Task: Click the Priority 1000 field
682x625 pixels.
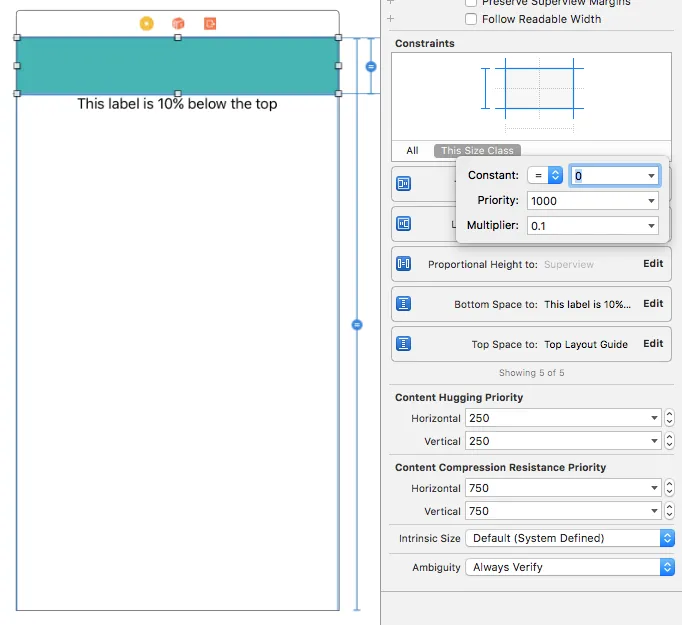Action: (592, 201)
